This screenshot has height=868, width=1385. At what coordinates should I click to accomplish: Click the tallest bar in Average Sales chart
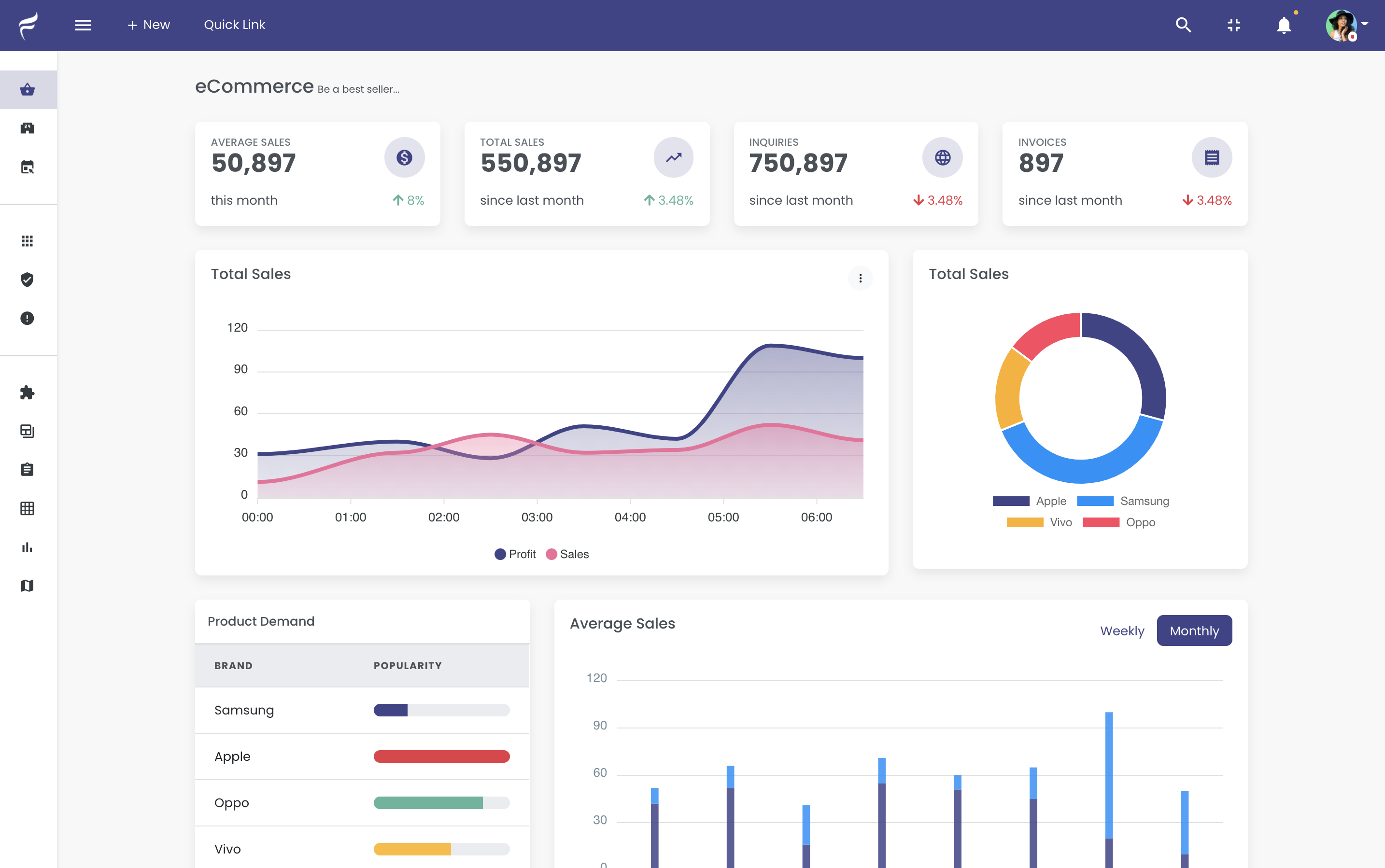(x=1109, y=789)
